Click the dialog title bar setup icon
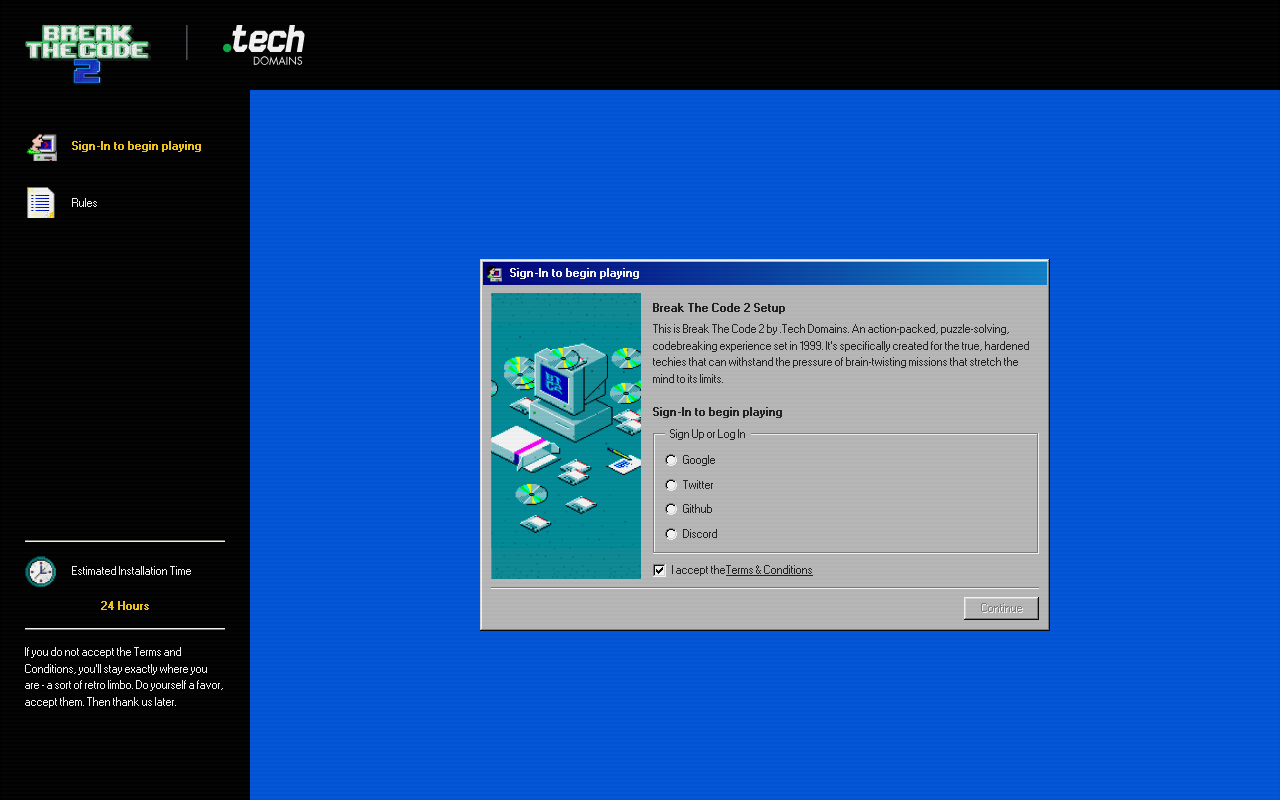Image resolution: width=1280 pixels, height=800 pixels. 495,273
